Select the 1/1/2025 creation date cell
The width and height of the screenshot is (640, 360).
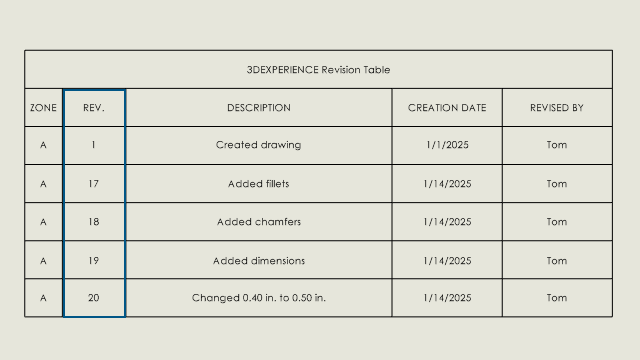(x=447, y=145)
